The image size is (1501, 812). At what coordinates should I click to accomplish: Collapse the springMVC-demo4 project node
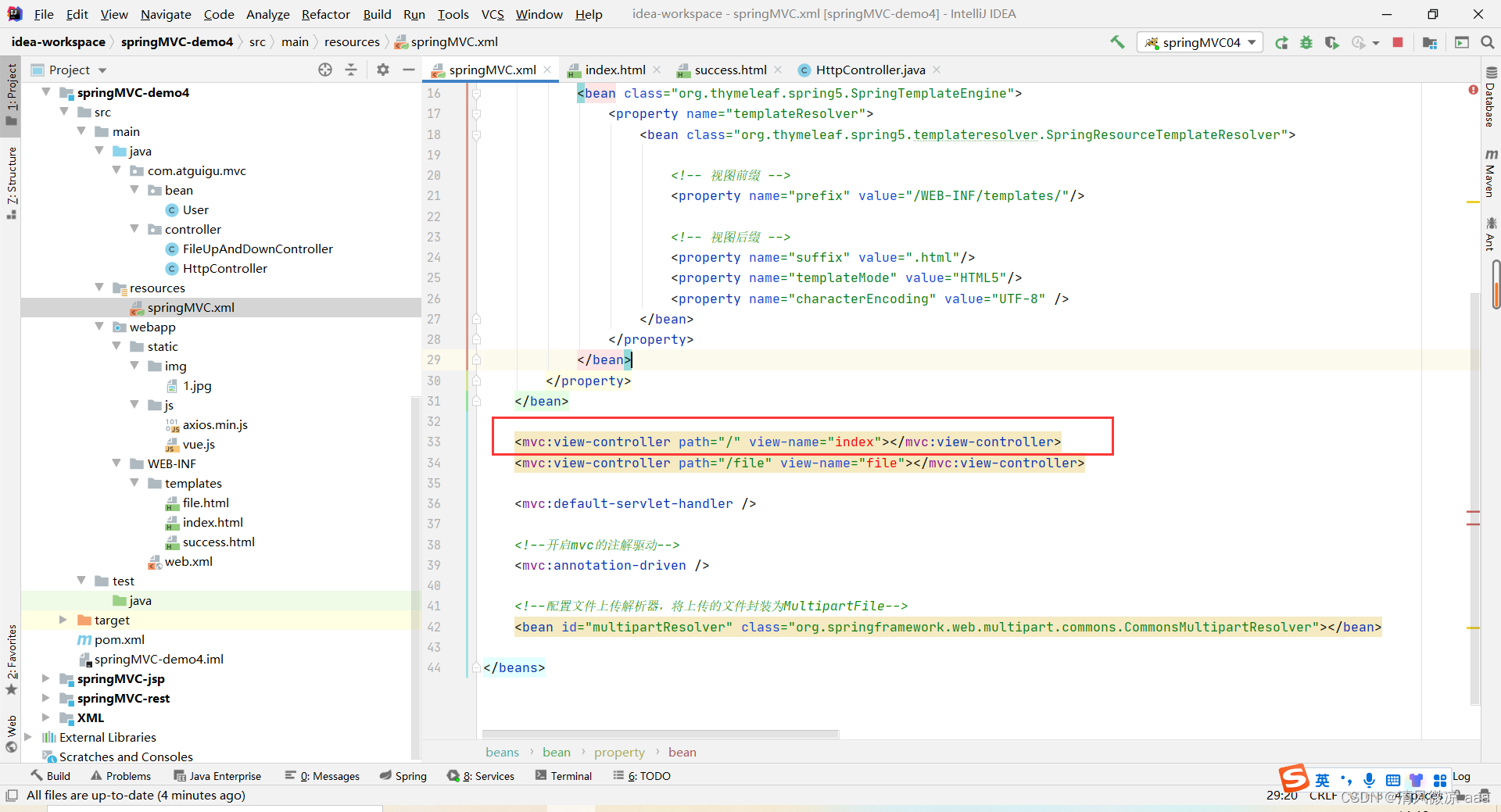pos(46,92)
